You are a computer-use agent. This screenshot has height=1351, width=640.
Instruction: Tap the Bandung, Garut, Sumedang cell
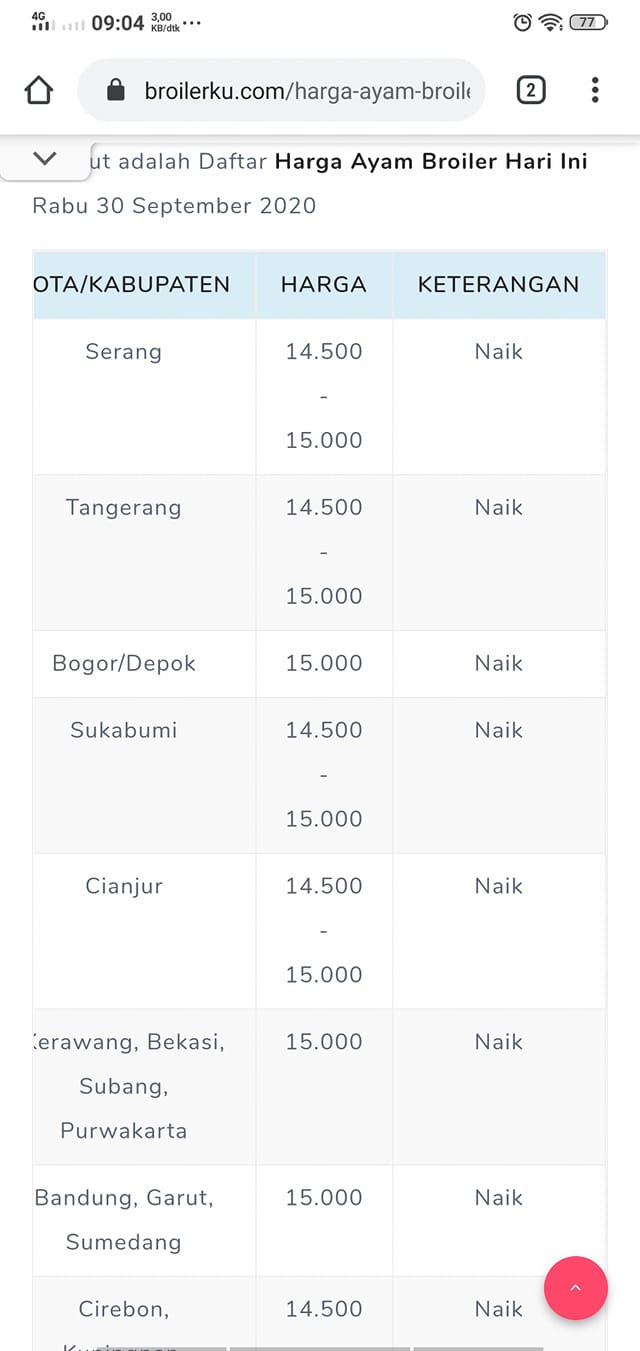click(124, 1220)
